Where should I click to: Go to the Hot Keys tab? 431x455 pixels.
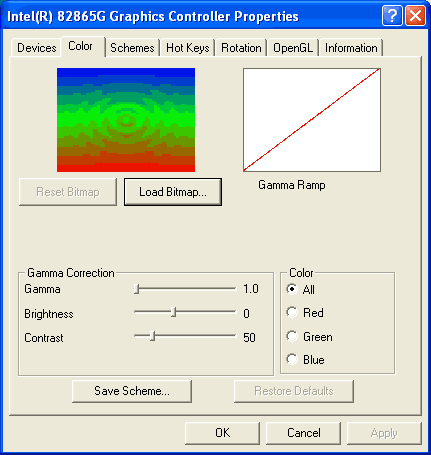point(188,48)
